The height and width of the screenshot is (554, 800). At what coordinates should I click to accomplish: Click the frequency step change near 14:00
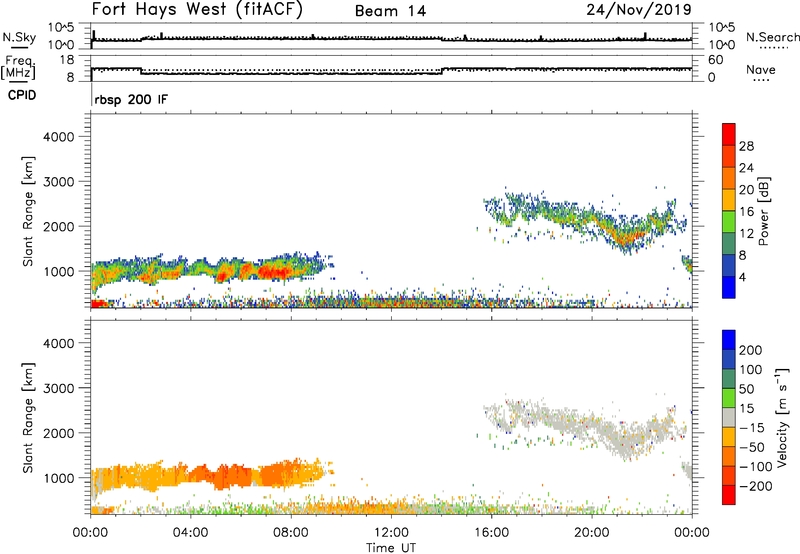(x=442, y=71)
